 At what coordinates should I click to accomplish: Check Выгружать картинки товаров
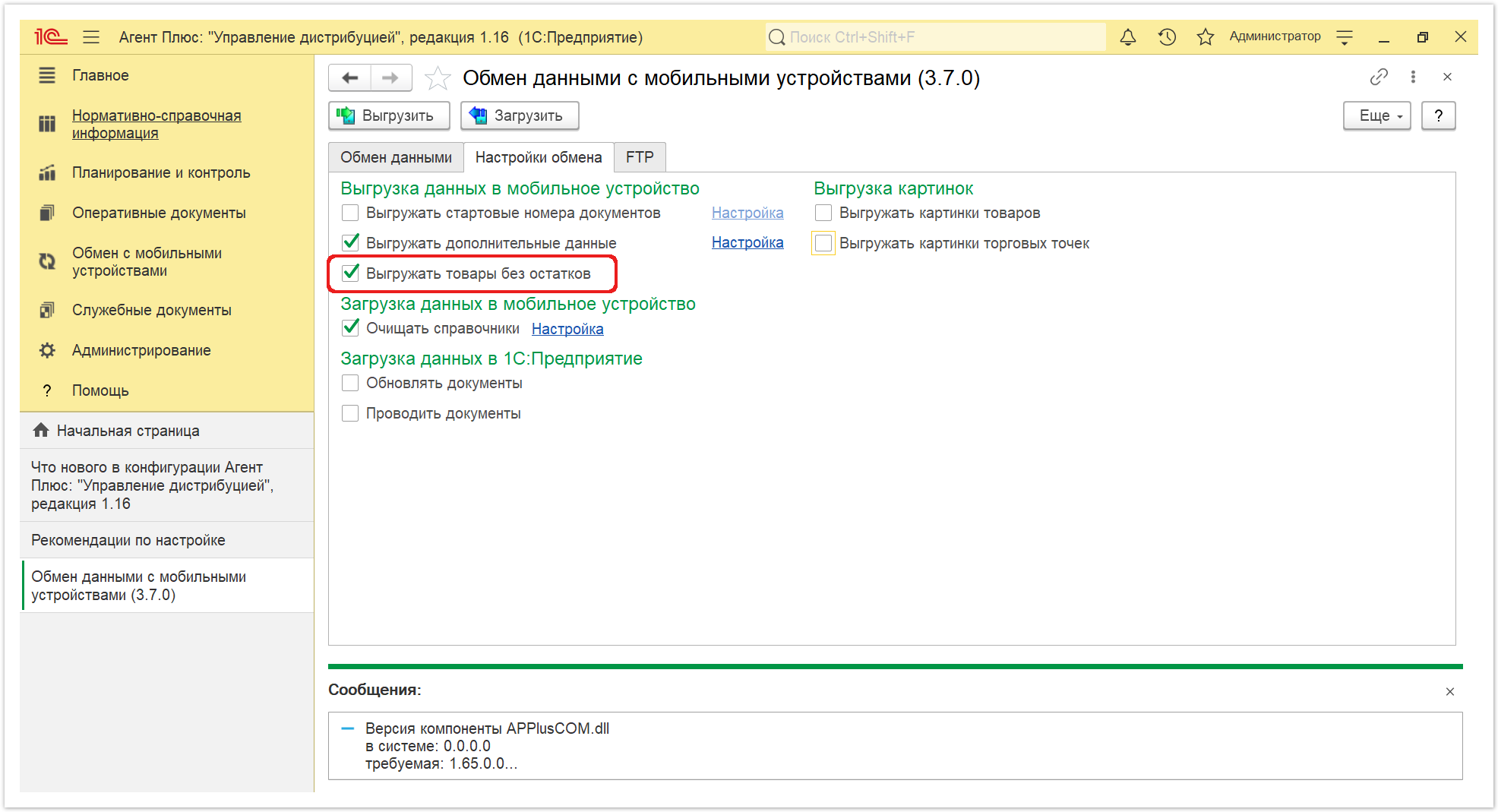tap(823, 213)
